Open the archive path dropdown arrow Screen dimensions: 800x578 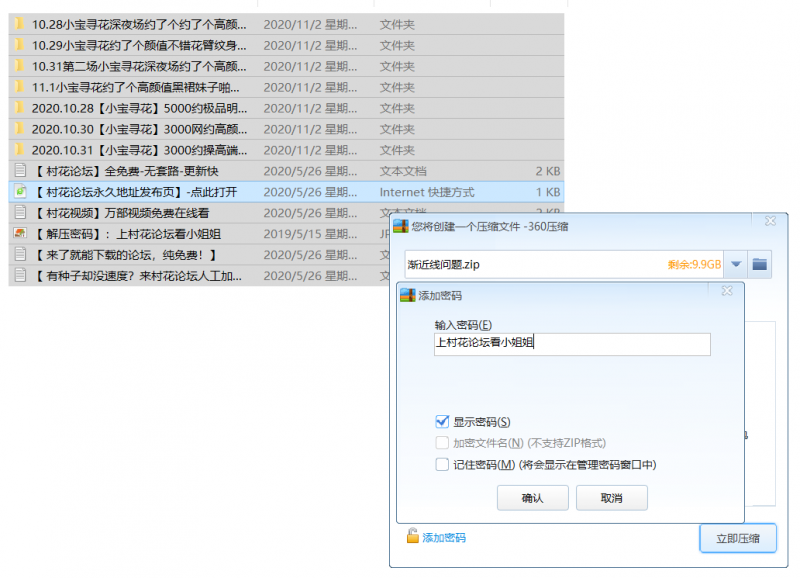[736, 264]
